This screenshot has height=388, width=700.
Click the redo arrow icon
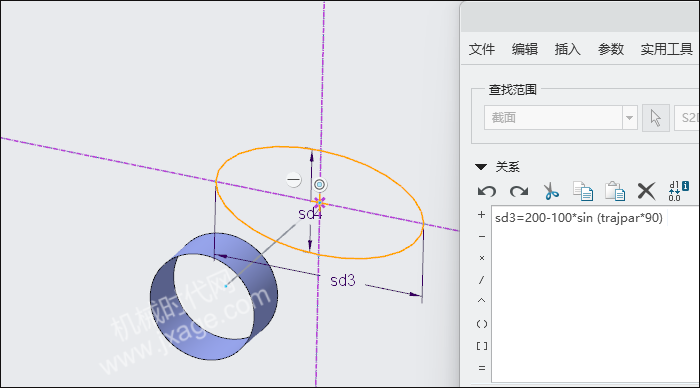click(x=519, y=192)
